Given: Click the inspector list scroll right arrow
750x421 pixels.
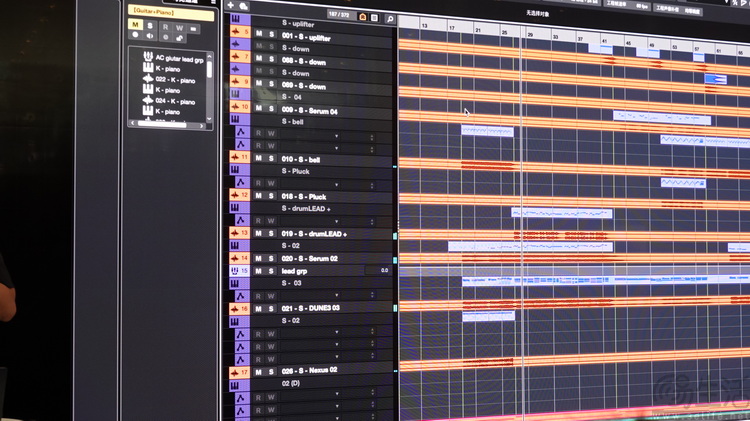Looking at the screenshot, I should pos(201,126).
